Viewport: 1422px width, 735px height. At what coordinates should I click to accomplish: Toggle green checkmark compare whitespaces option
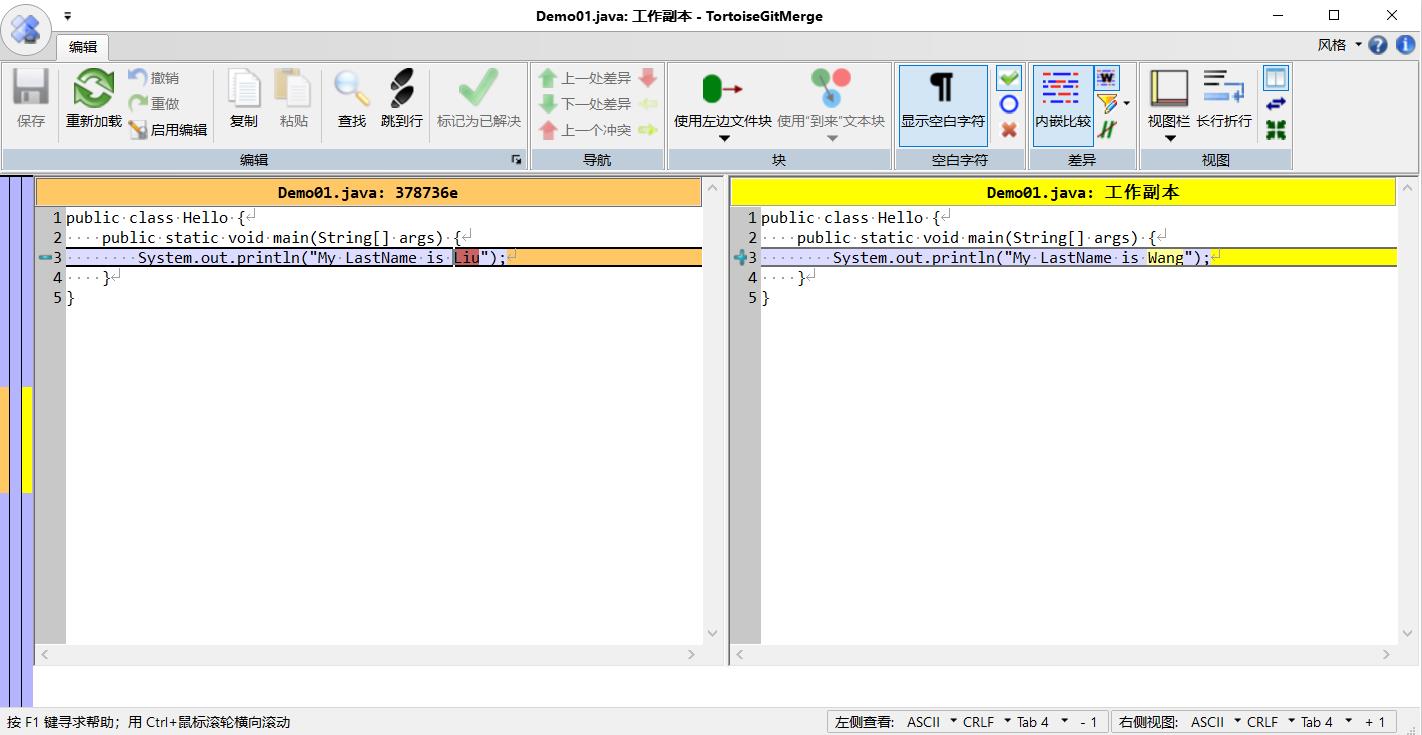(x=1009, y=77)
